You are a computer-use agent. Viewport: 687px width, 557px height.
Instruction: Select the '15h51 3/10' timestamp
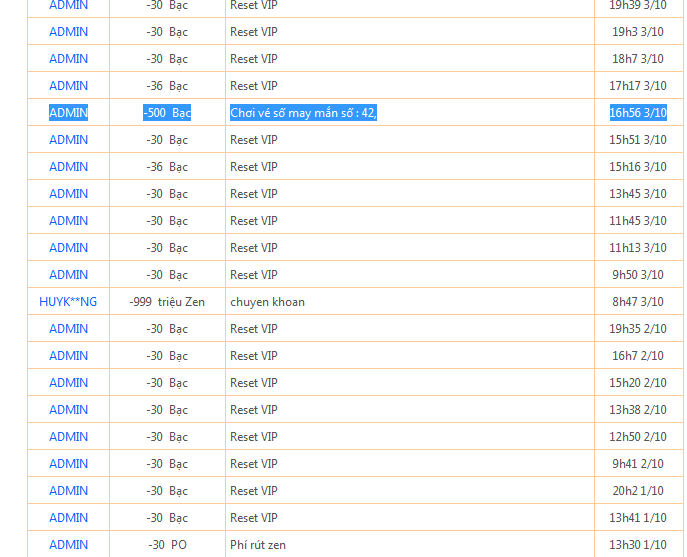point(638,140)
